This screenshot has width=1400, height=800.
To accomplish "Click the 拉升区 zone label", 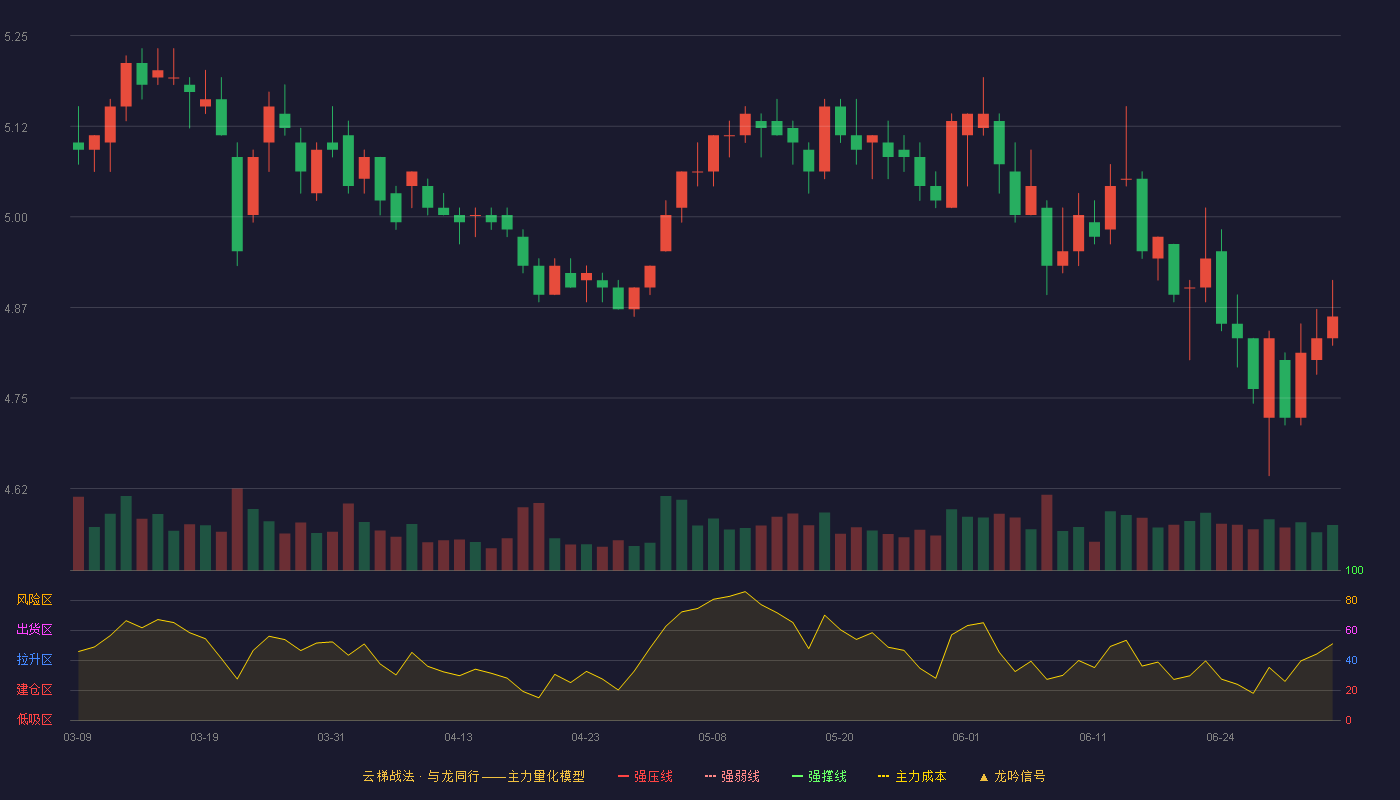I will (34, 660).
